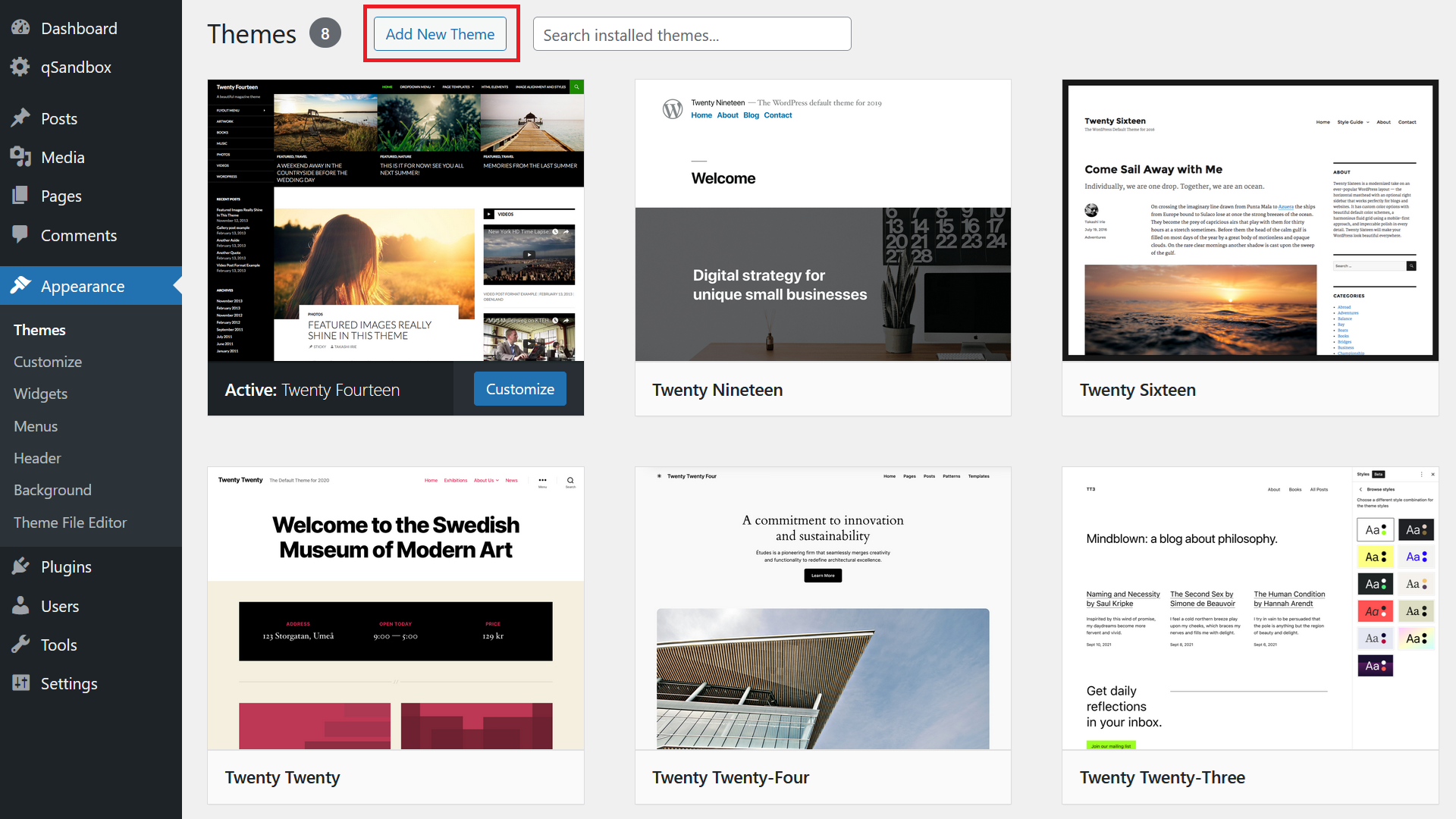Screen dimensions: 1456x819
Task: Open Background submenu link
Action: click(x=52, y=490)
